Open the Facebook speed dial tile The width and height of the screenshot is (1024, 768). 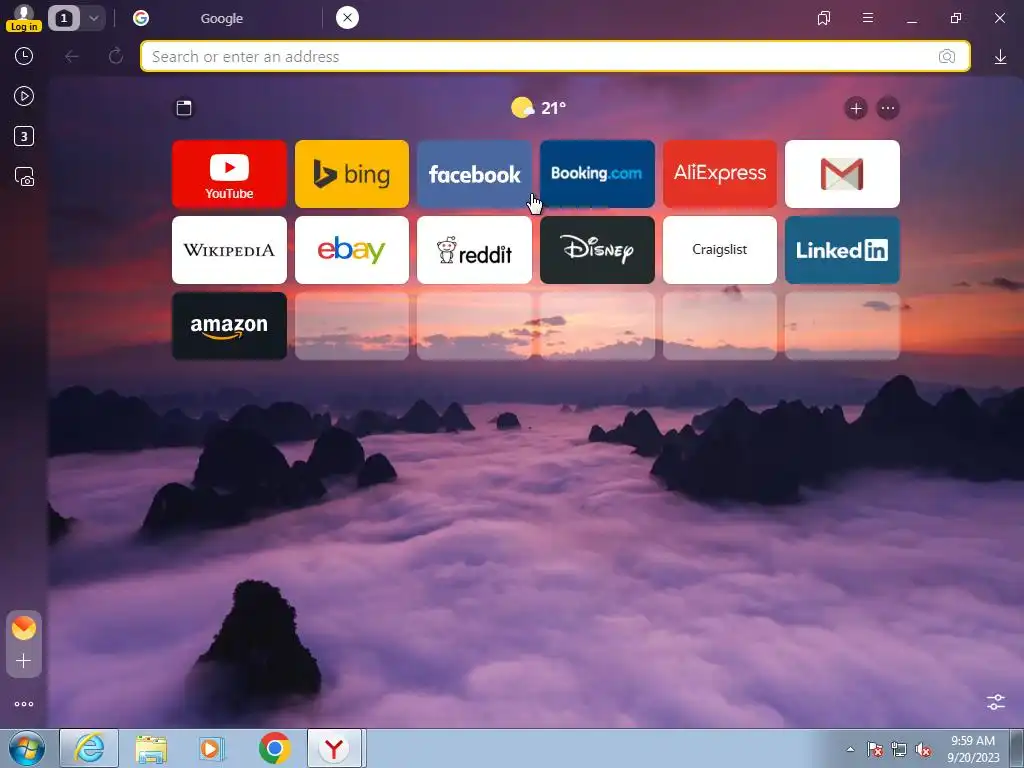pyautogui.click(x=474, y=174)
